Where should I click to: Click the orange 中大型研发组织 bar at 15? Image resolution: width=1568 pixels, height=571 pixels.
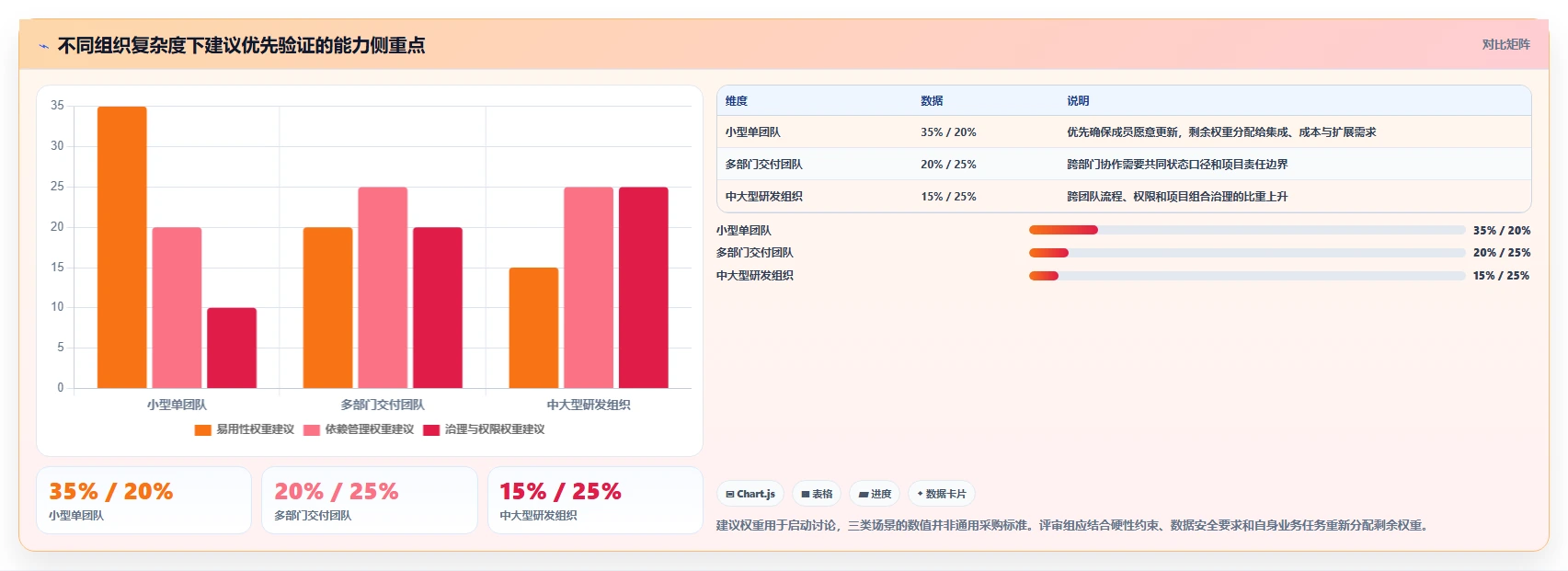(x=533, y=327)
